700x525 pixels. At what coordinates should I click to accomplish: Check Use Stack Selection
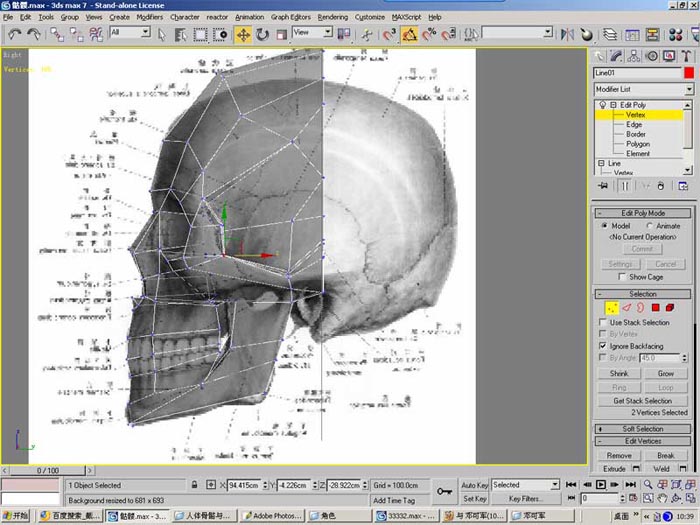(x=603, y=322)
